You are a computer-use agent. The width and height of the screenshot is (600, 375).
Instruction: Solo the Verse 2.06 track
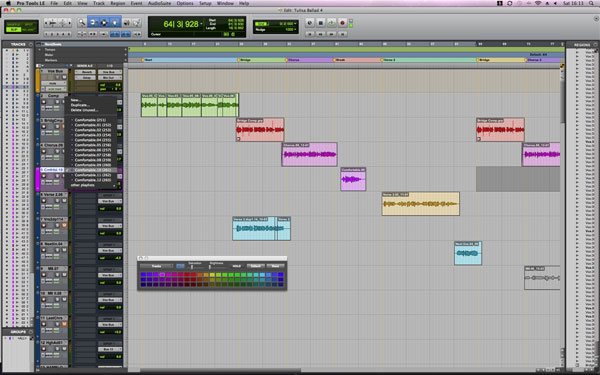[x=58, y=201]
